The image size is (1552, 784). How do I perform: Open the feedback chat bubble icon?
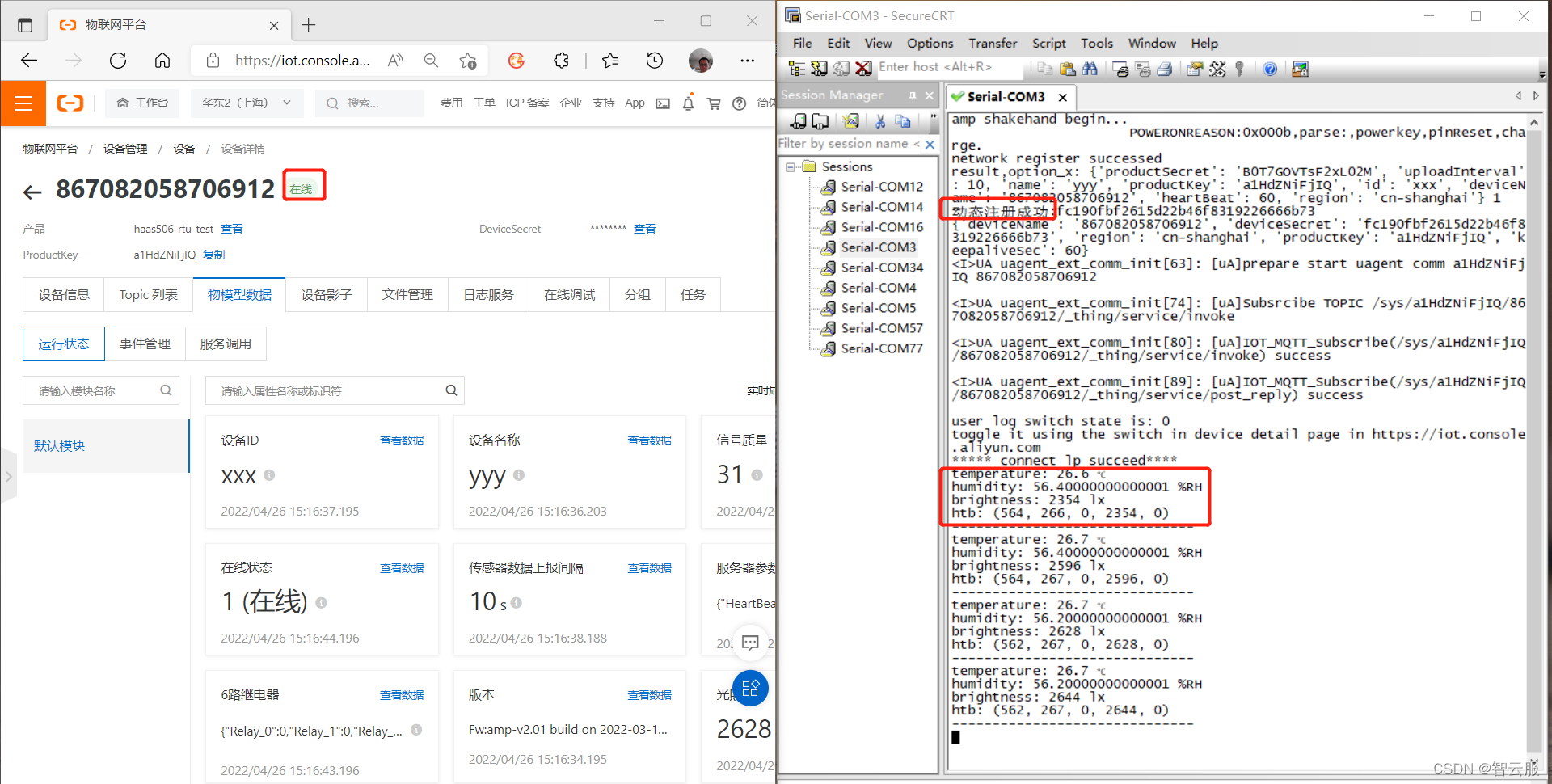[x=750, y=643]
